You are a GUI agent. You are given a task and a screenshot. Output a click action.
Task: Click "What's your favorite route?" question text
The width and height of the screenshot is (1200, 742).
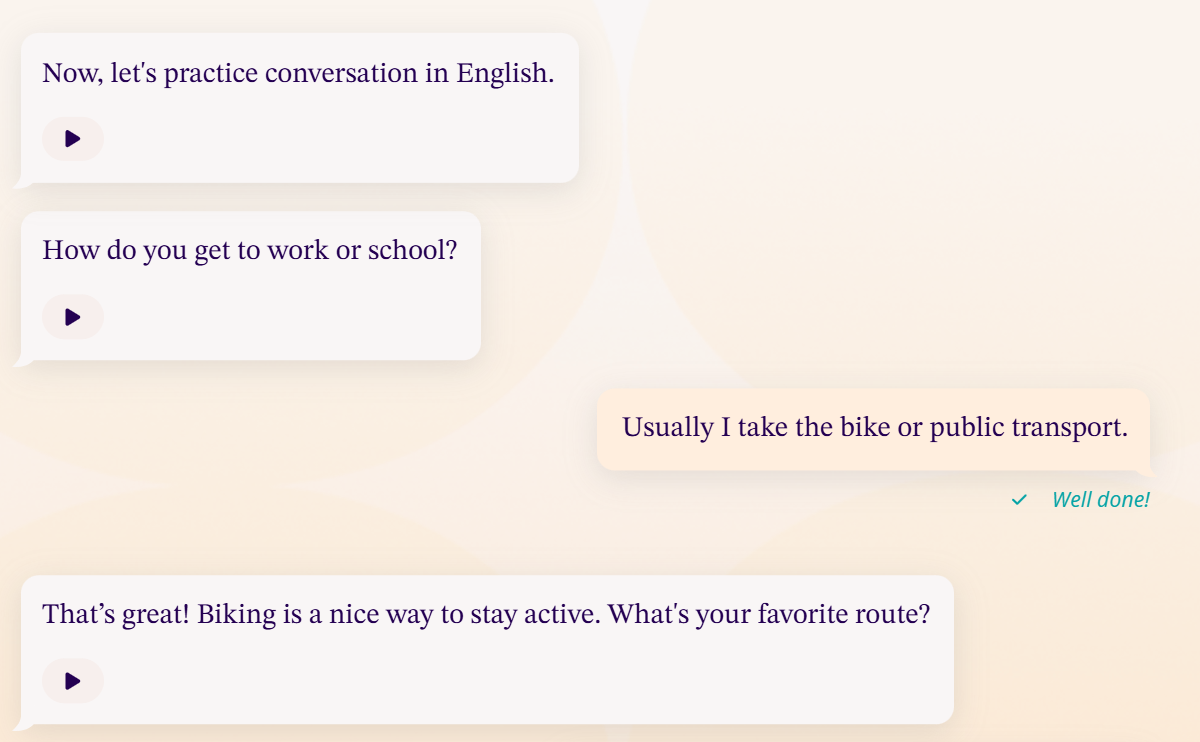click(768, 614)
